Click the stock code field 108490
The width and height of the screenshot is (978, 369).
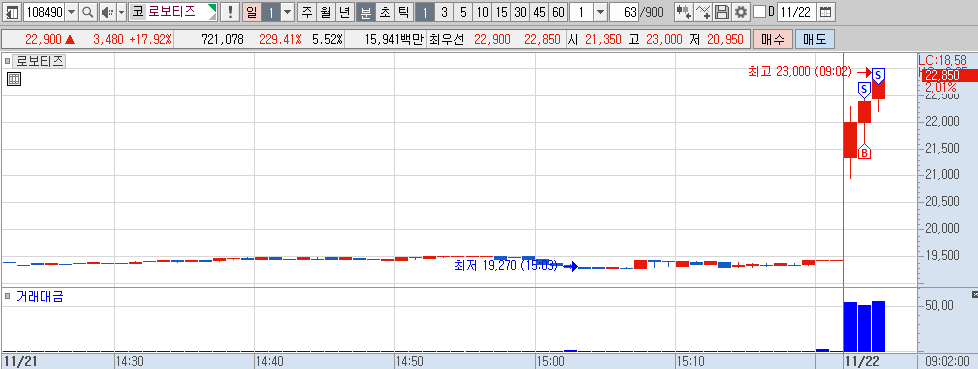44,12
